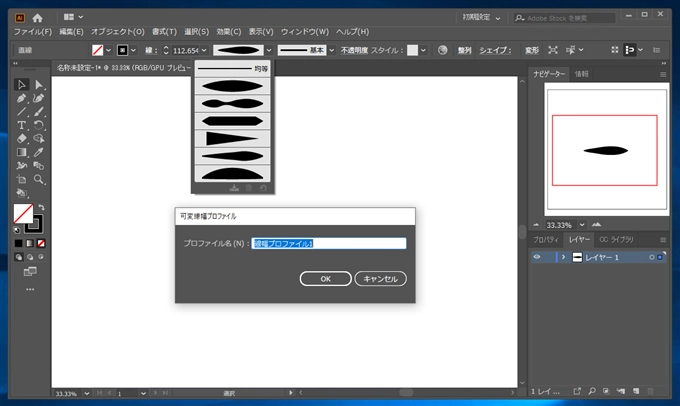Select the Rotate tool

point(39,125)
